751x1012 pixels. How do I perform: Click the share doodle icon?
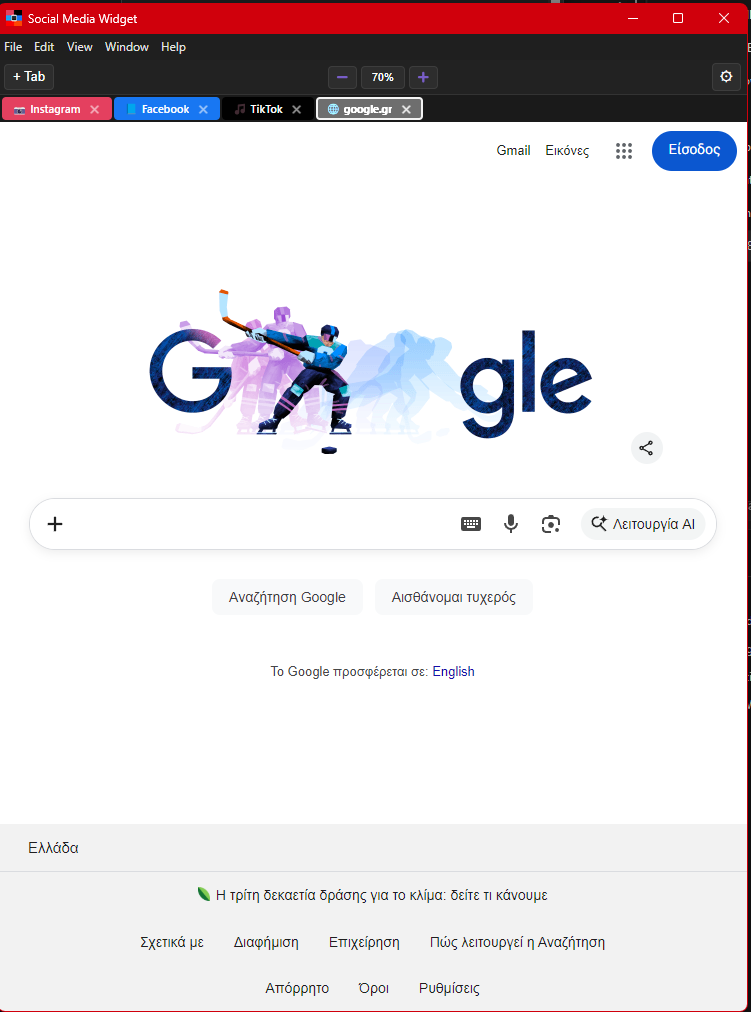(x=646, y=448)
